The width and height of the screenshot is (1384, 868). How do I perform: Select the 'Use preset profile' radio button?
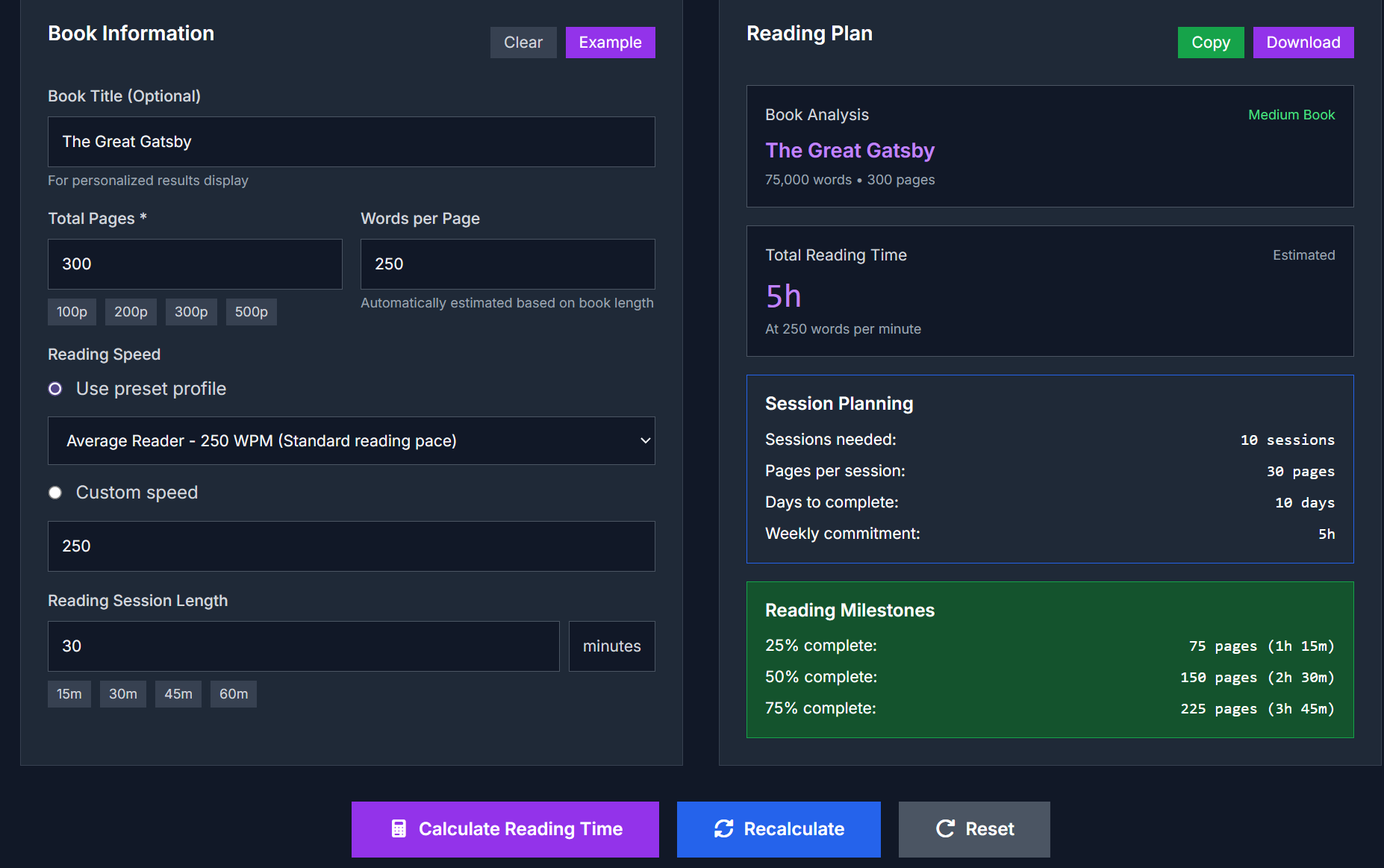click(x=55, y=389)
